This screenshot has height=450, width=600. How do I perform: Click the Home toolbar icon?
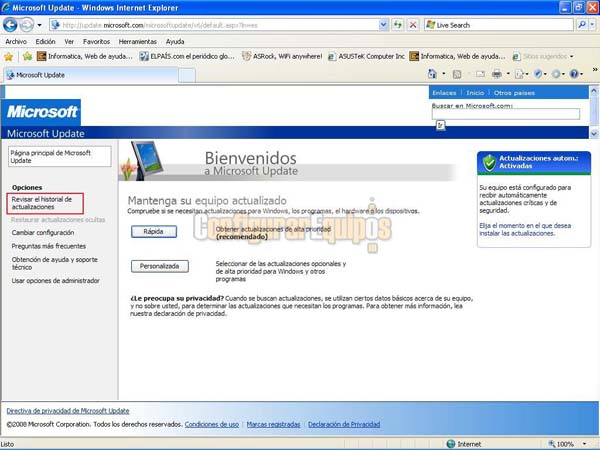coord(432,74)
